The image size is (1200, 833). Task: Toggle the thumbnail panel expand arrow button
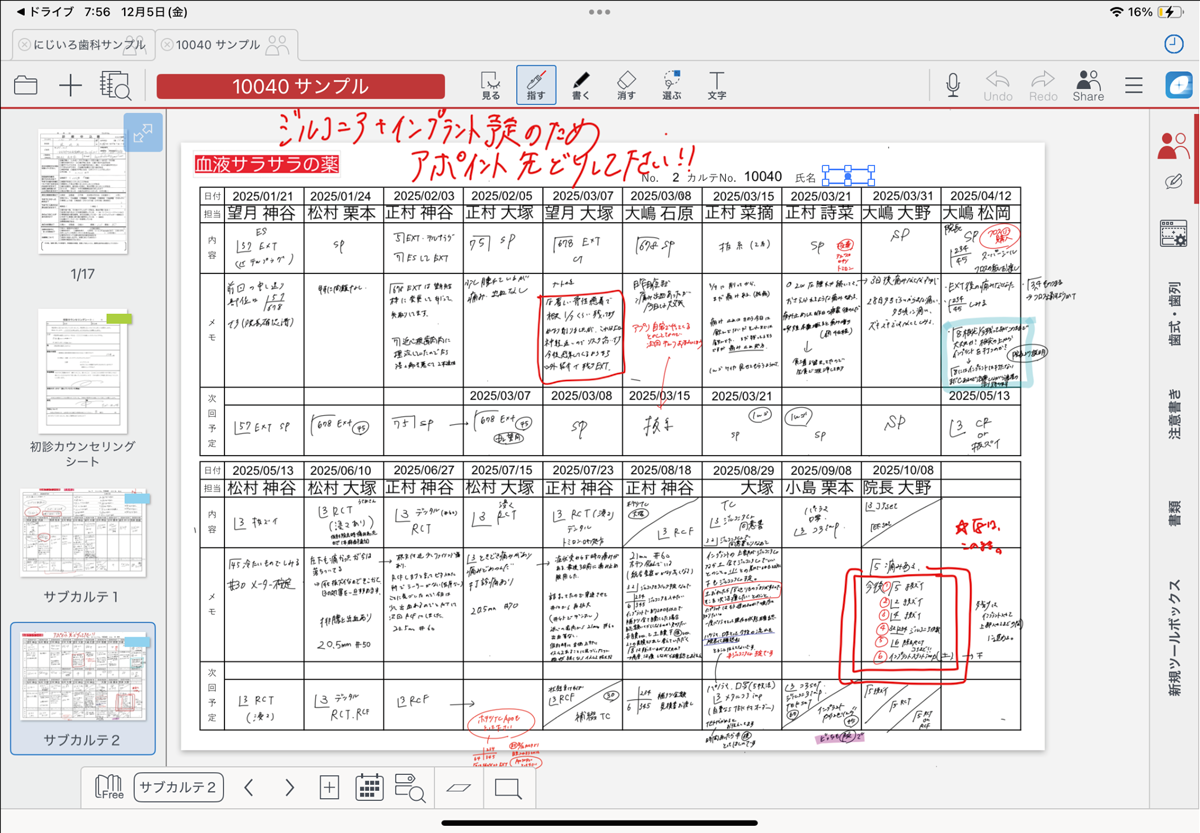143,132
